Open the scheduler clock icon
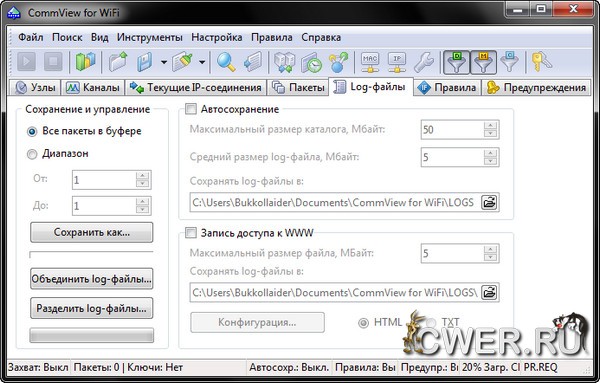The width and height of the screenshot is (600, 383). [311, 62]
